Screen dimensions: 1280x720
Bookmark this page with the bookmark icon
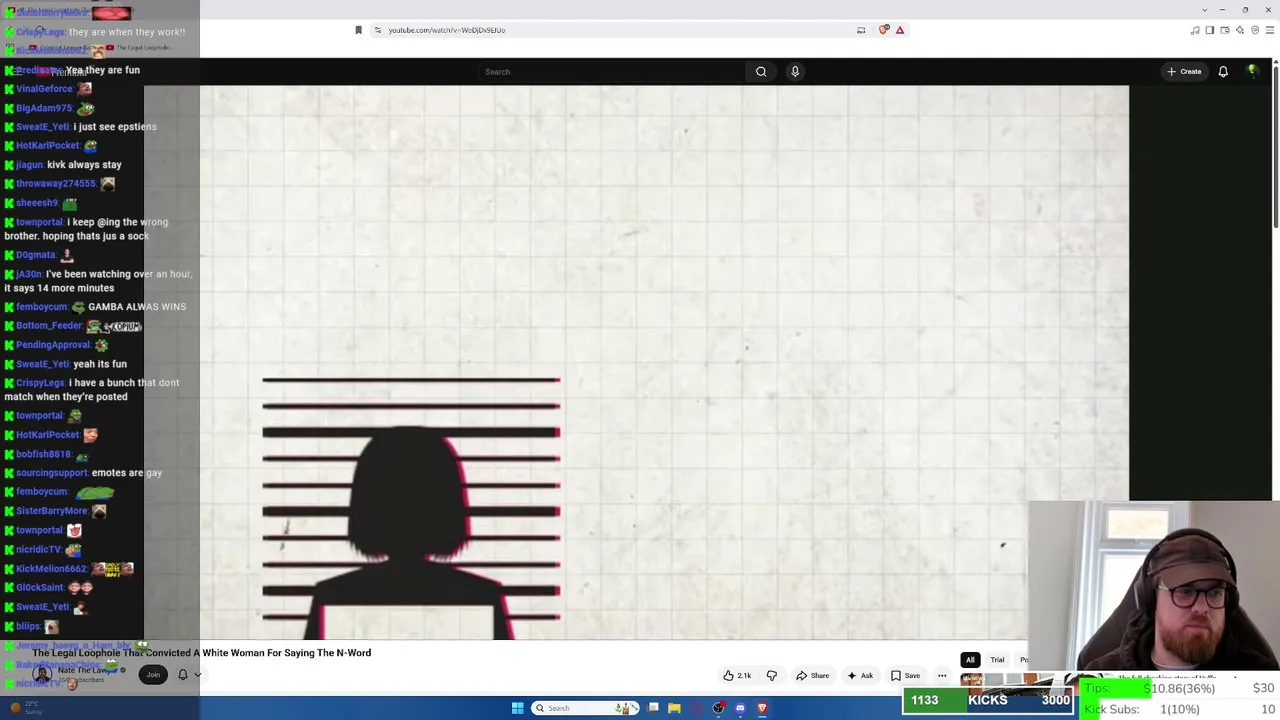358,30
